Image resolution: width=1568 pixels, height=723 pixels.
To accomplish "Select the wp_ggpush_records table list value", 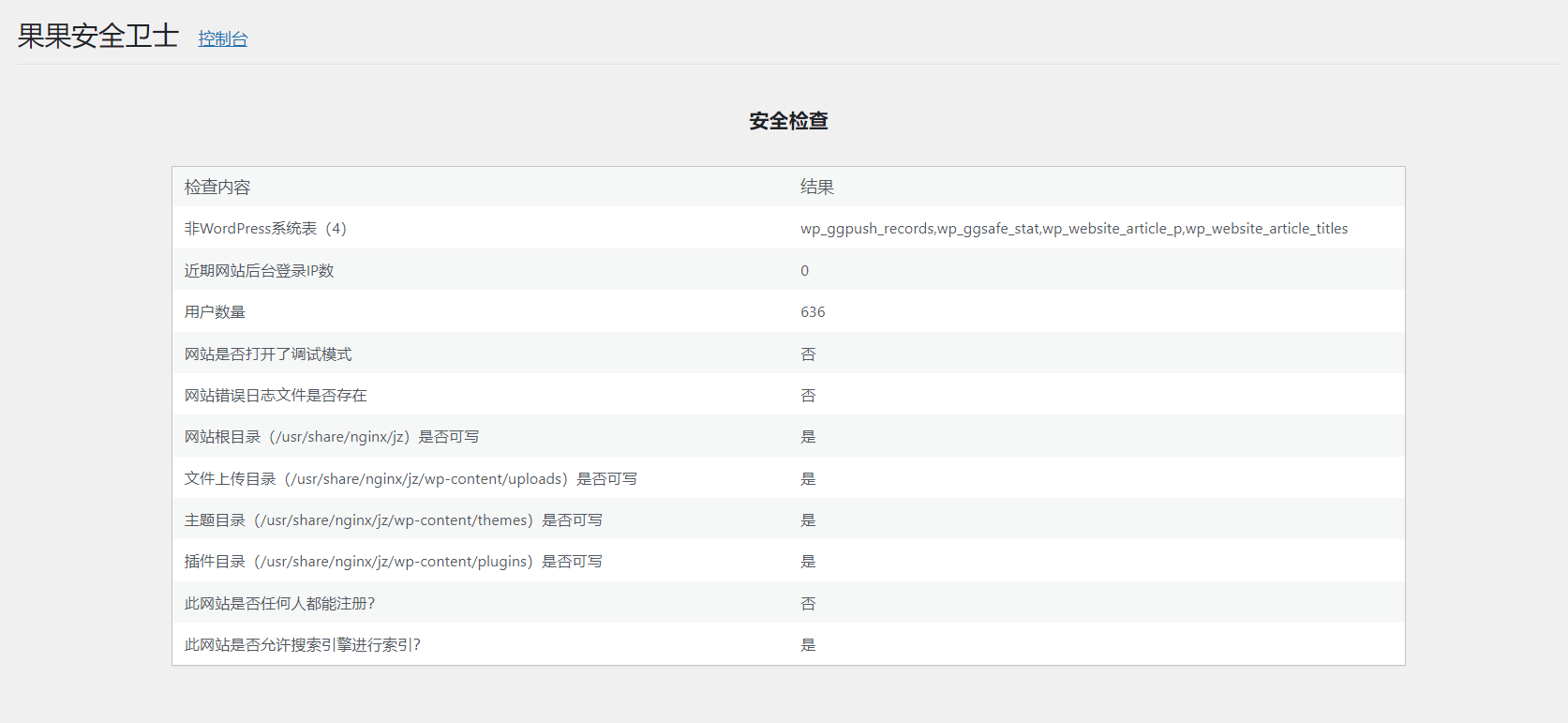I will 1074,229.
